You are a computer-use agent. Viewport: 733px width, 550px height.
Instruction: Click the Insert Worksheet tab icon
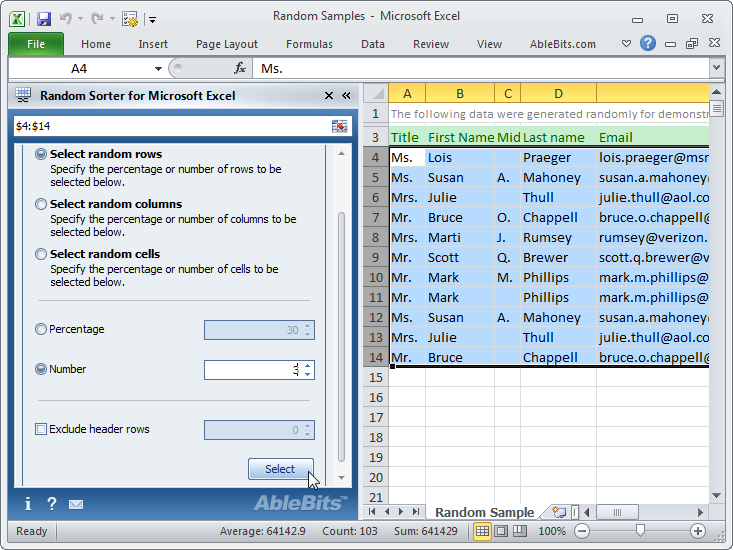[559, 512]
